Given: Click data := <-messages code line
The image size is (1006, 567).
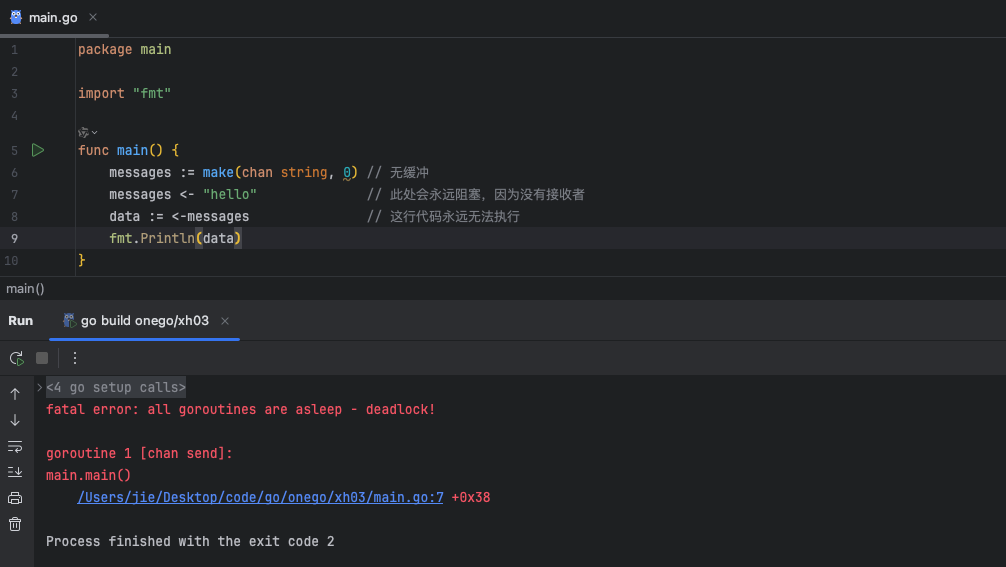Looking at the screenshot, I should (x=179, y=217).
